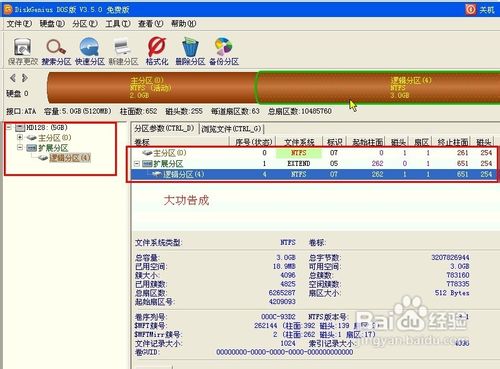Switch to the 分区参数(CTRL_D) tab

(164, 128)
